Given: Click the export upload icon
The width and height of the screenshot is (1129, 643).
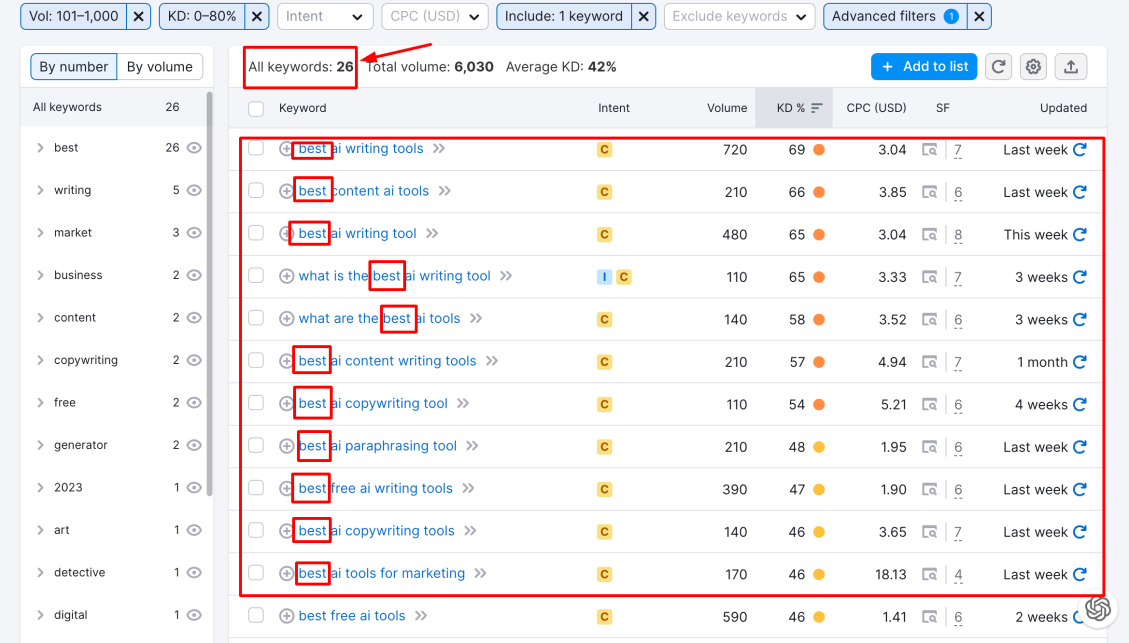Looking at the screenshot, I should [x=1071, y=67].
